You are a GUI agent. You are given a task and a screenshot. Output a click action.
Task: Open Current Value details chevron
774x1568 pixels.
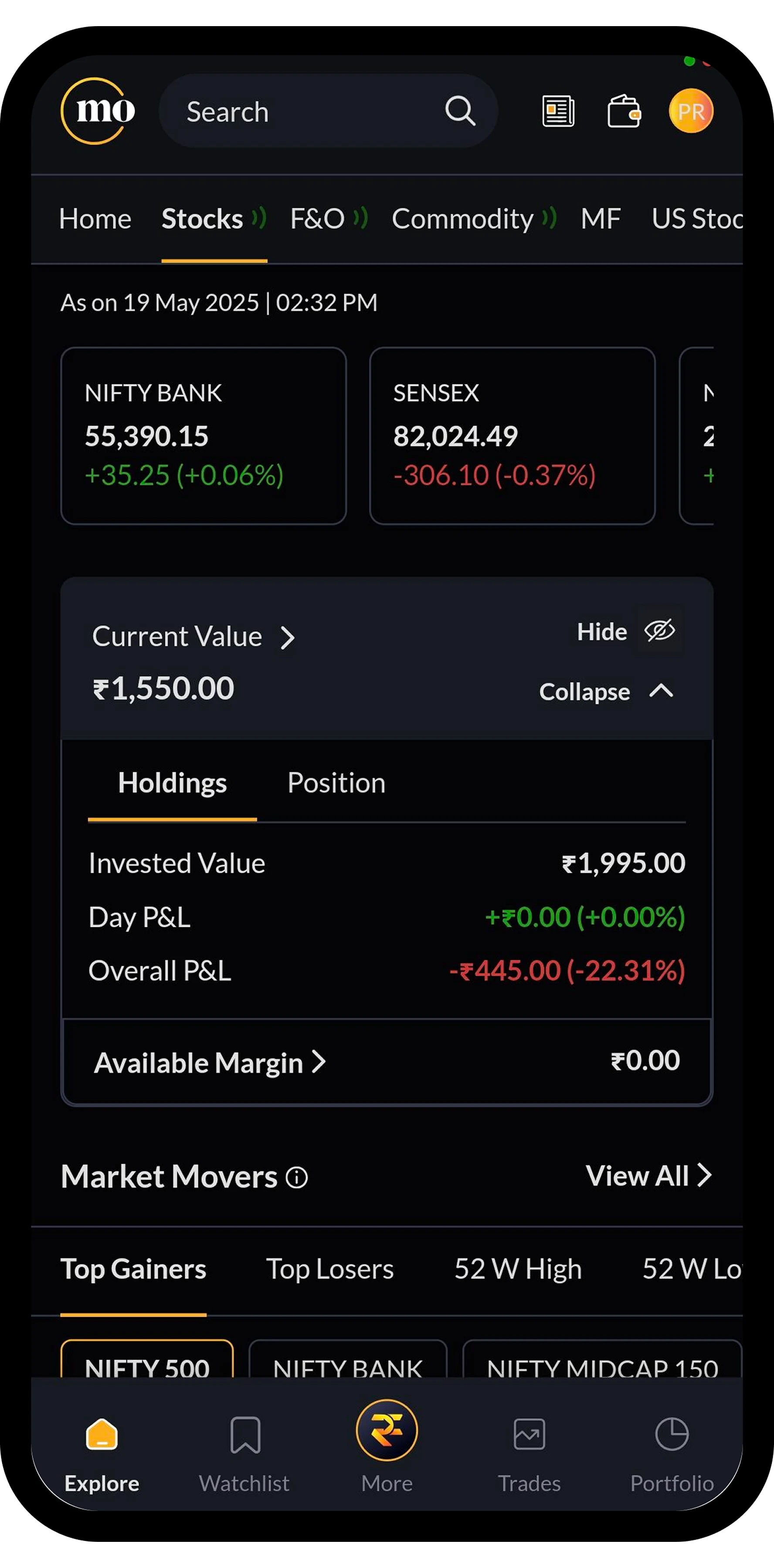tap(288, 638)
